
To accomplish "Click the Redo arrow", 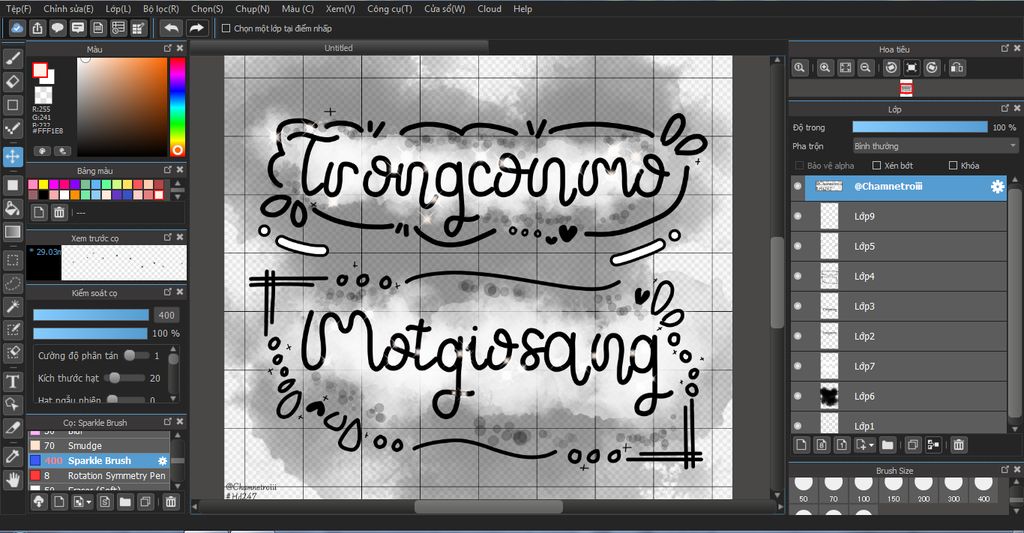I will [x=197, y=28].
